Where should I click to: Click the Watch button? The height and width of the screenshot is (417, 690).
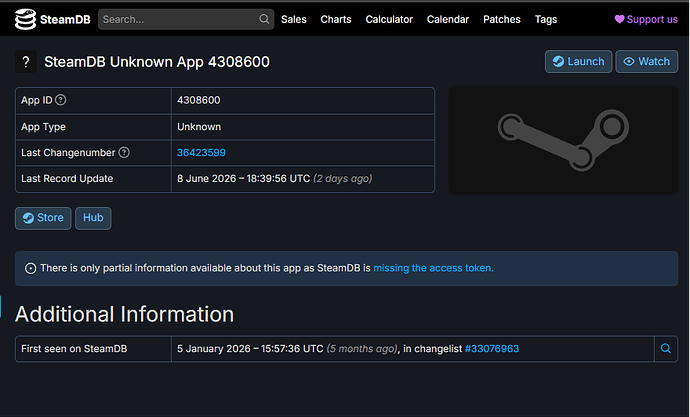point(646,62)
